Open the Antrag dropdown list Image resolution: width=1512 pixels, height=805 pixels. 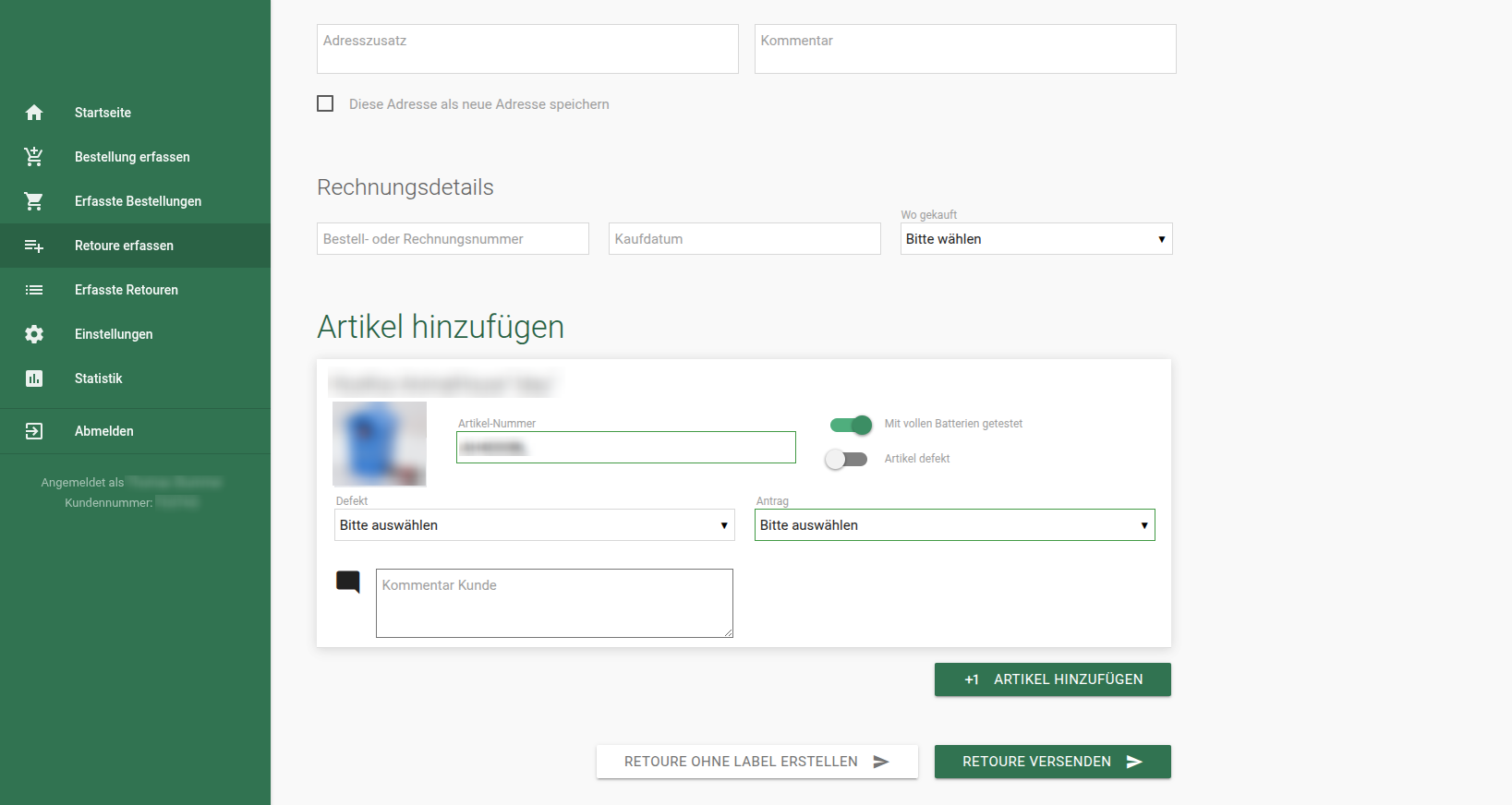[955, 525]
